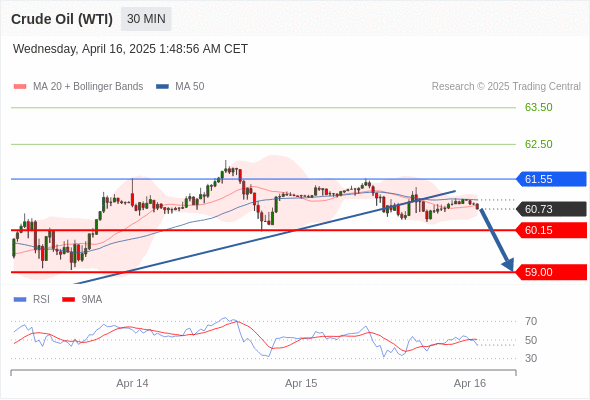
Task: Click the Apr 14 date marker
Action: pyautogui.click(x=132, y=383)
